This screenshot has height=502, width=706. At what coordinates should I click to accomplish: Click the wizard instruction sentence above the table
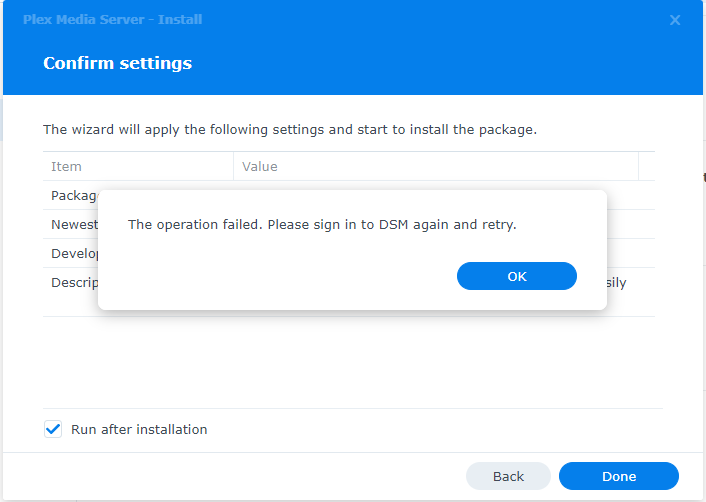tap(290, 129)
